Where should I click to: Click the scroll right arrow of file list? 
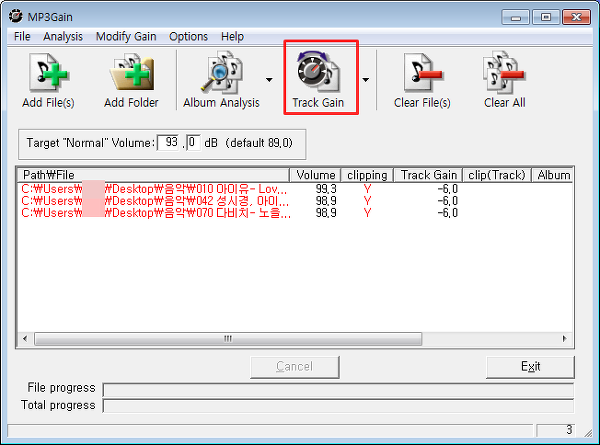(x=564, y=339)
